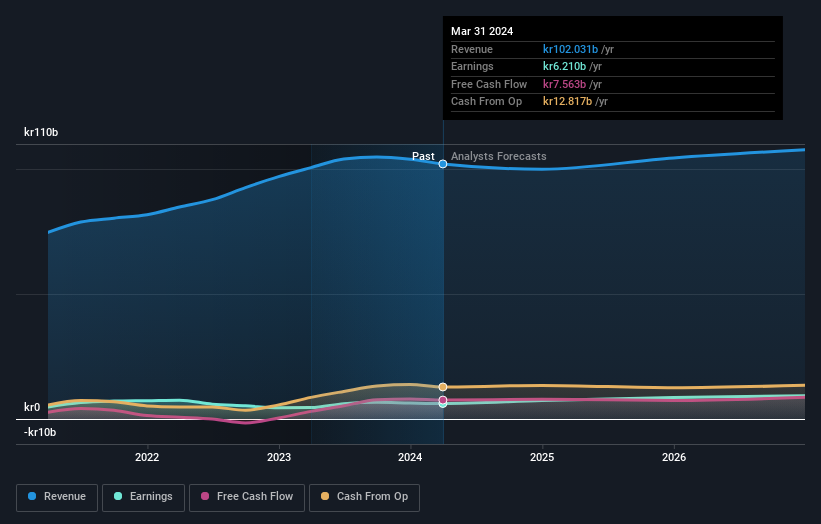Click the Revenue row label in tooltip
Image resolution: width=821 pixels, height=524 pixels.
(x=472, y=49)
